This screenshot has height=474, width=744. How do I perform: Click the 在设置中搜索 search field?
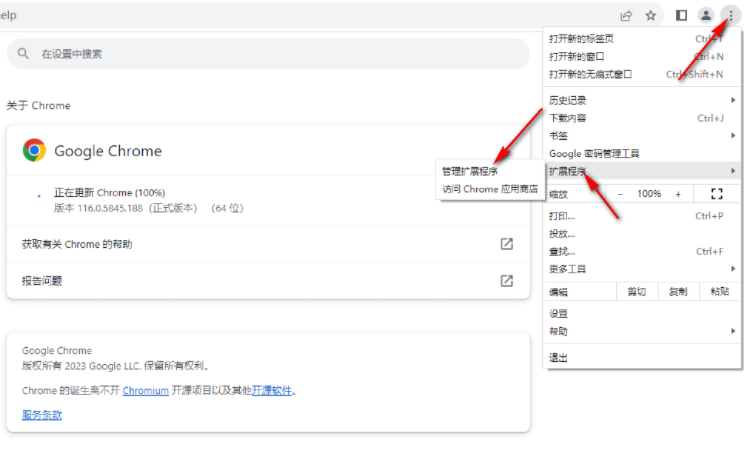(268, 54)
